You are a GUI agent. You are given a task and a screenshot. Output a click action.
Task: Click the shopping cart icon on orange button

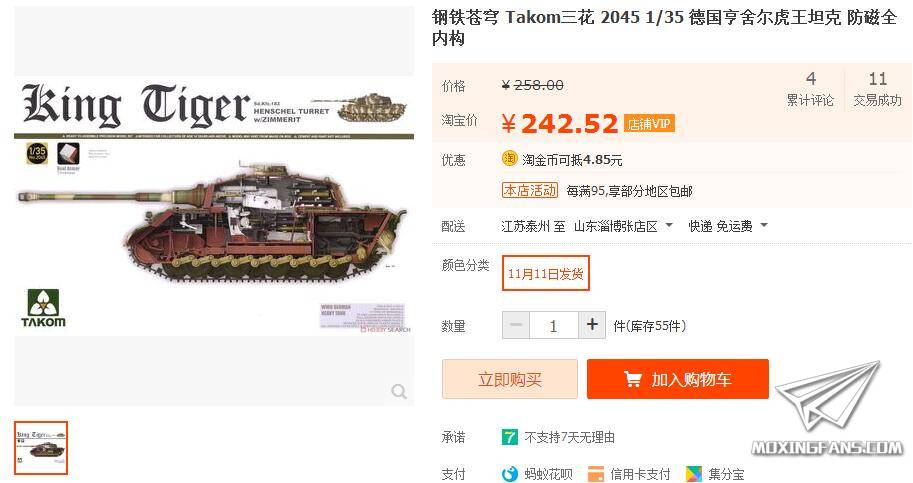coord(633,379)
